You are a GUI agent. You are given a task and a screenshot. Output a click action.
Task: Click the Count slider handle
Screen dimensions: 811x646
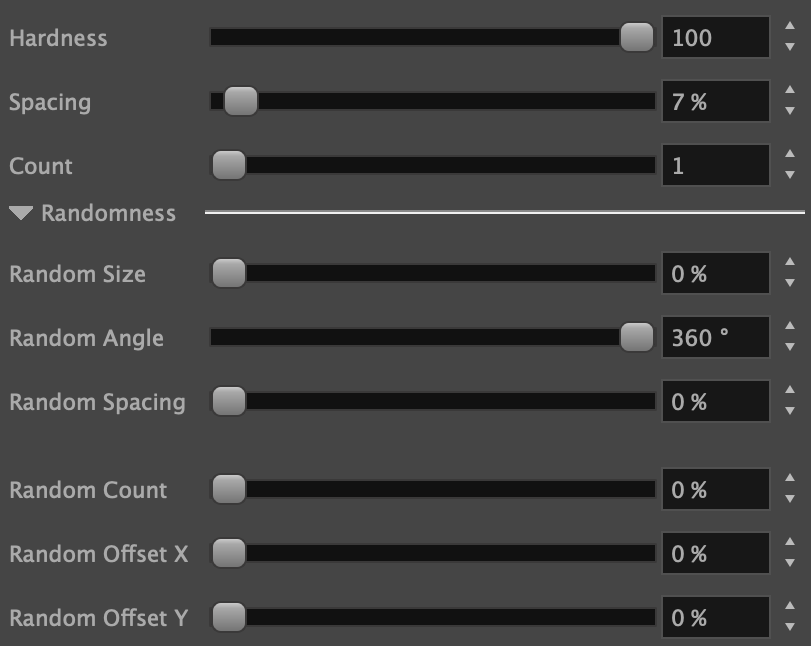pos(229,165)
